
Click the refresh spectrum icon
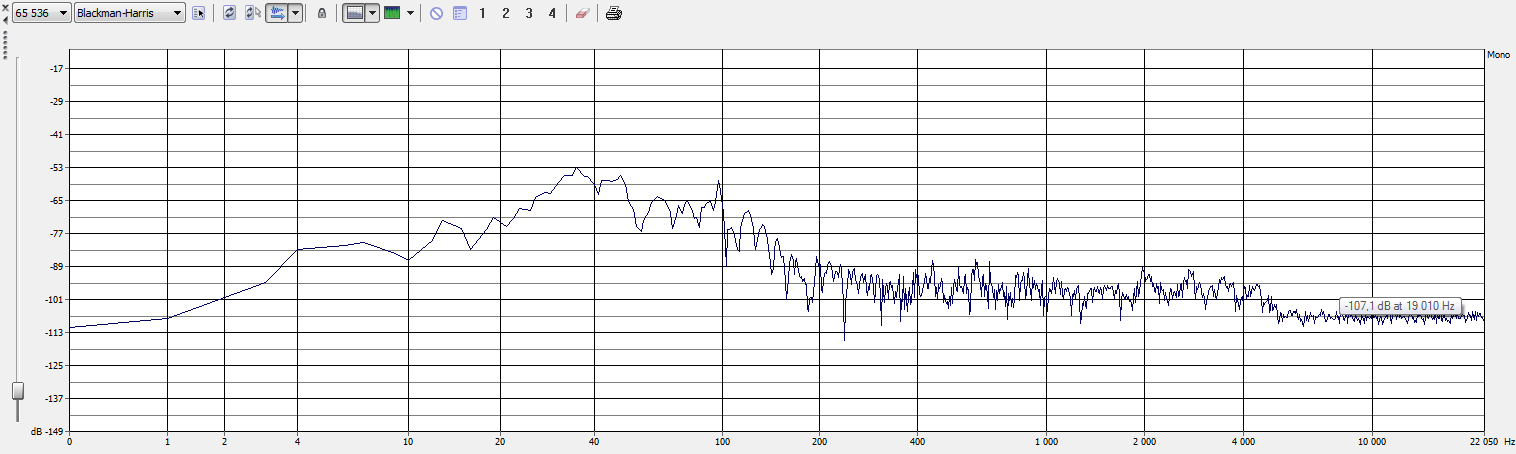(229, 13)
